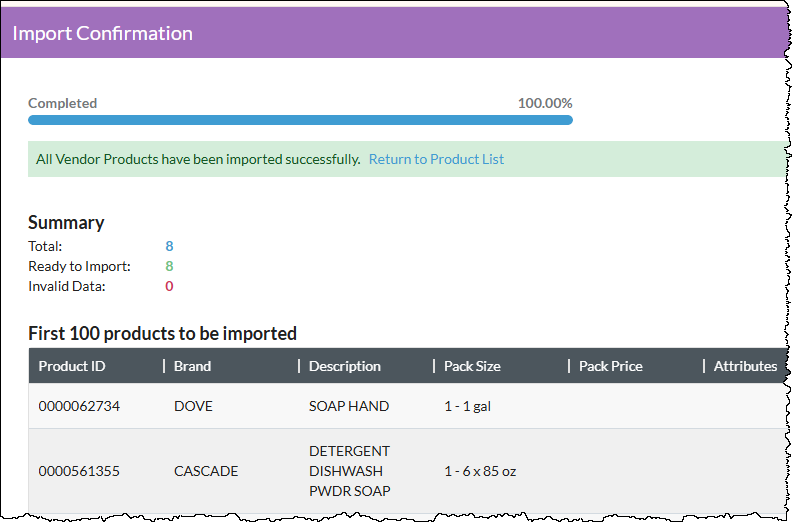Sort by the Pack Size column header
The image size is (792, 522).
472,366
